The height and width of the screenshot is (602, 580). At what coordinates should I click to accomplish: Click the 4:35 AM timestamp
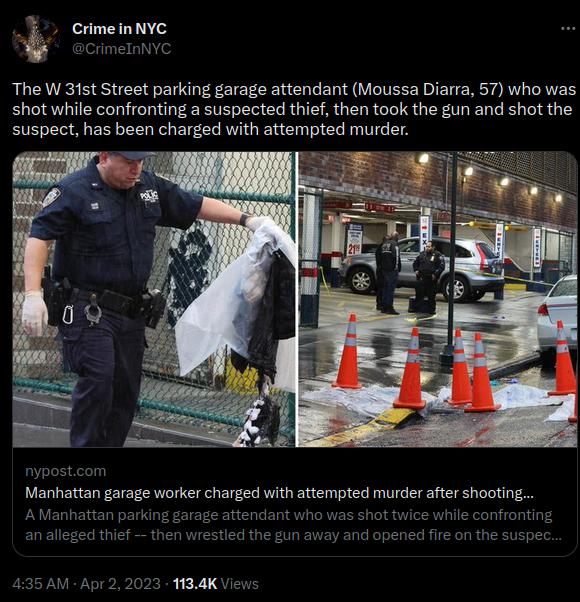pos(41,584)
